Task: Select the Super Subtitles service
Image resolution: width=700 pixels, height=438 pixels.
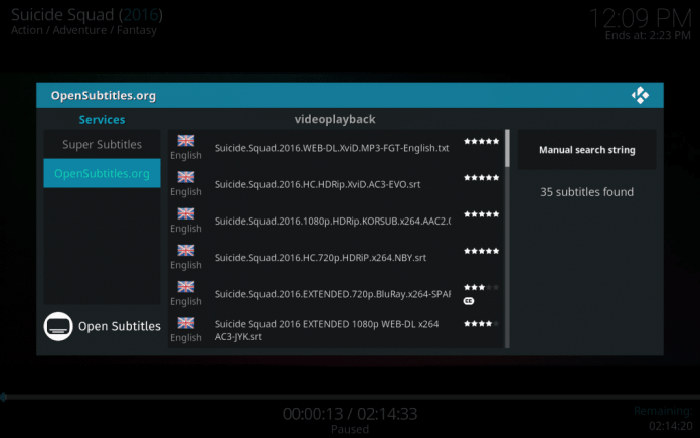Action: pyautogui.click(x=102, y=144)
